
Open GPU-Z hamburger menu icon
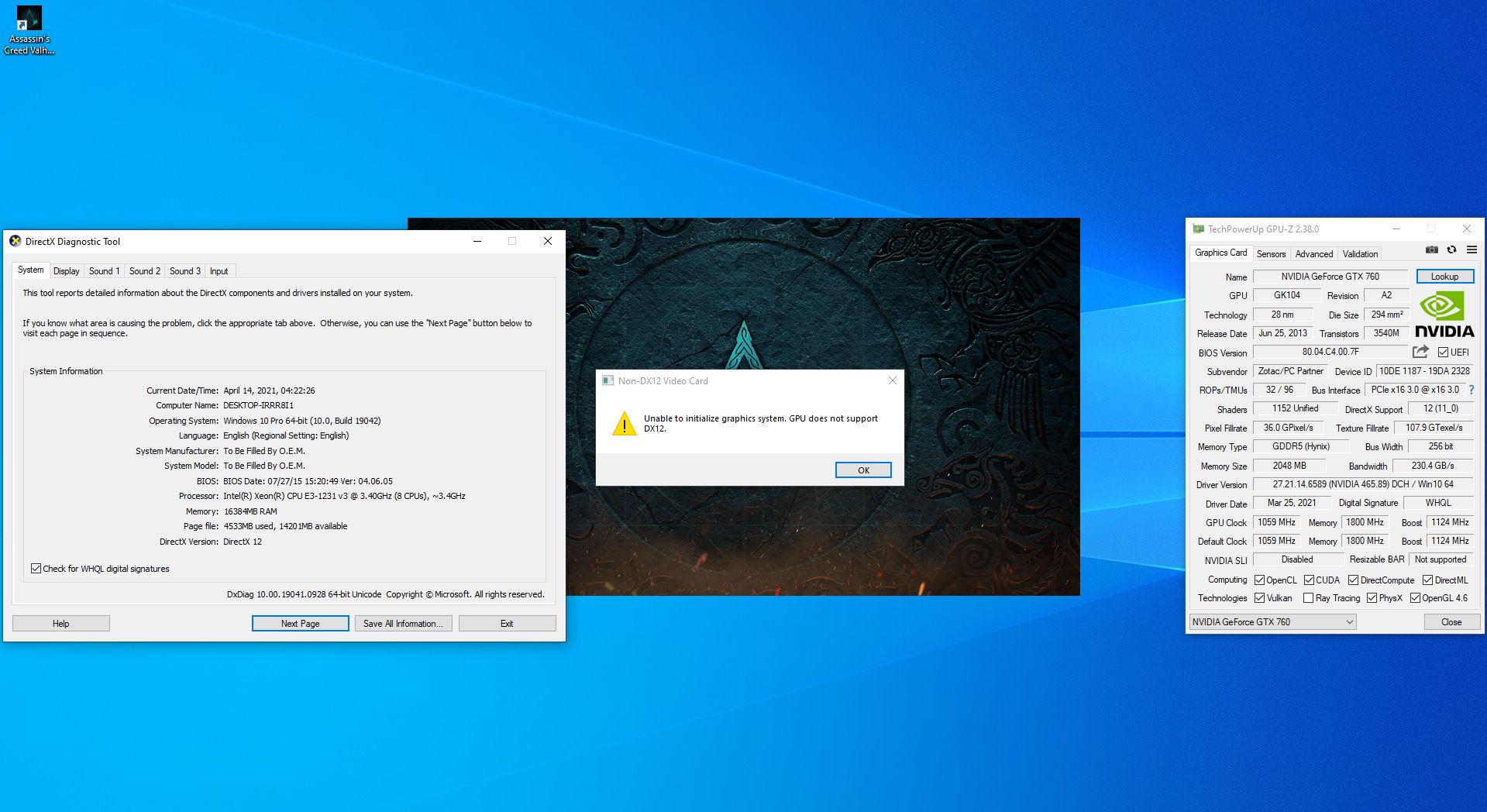(x=1472, y=249)
